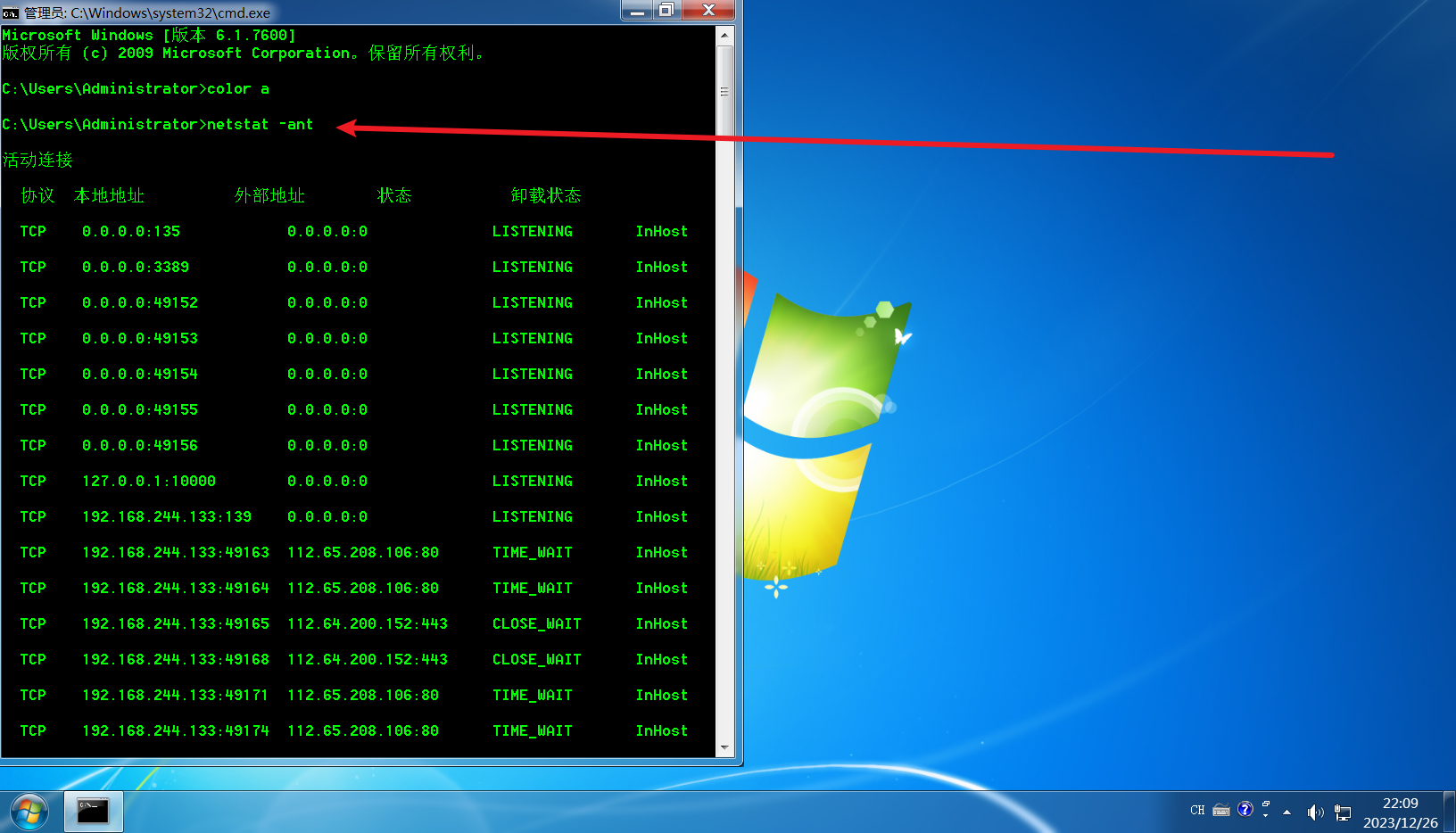Click local address 0.0.0.0:49153
The image size is (1456, 833).
click(140, 338)
